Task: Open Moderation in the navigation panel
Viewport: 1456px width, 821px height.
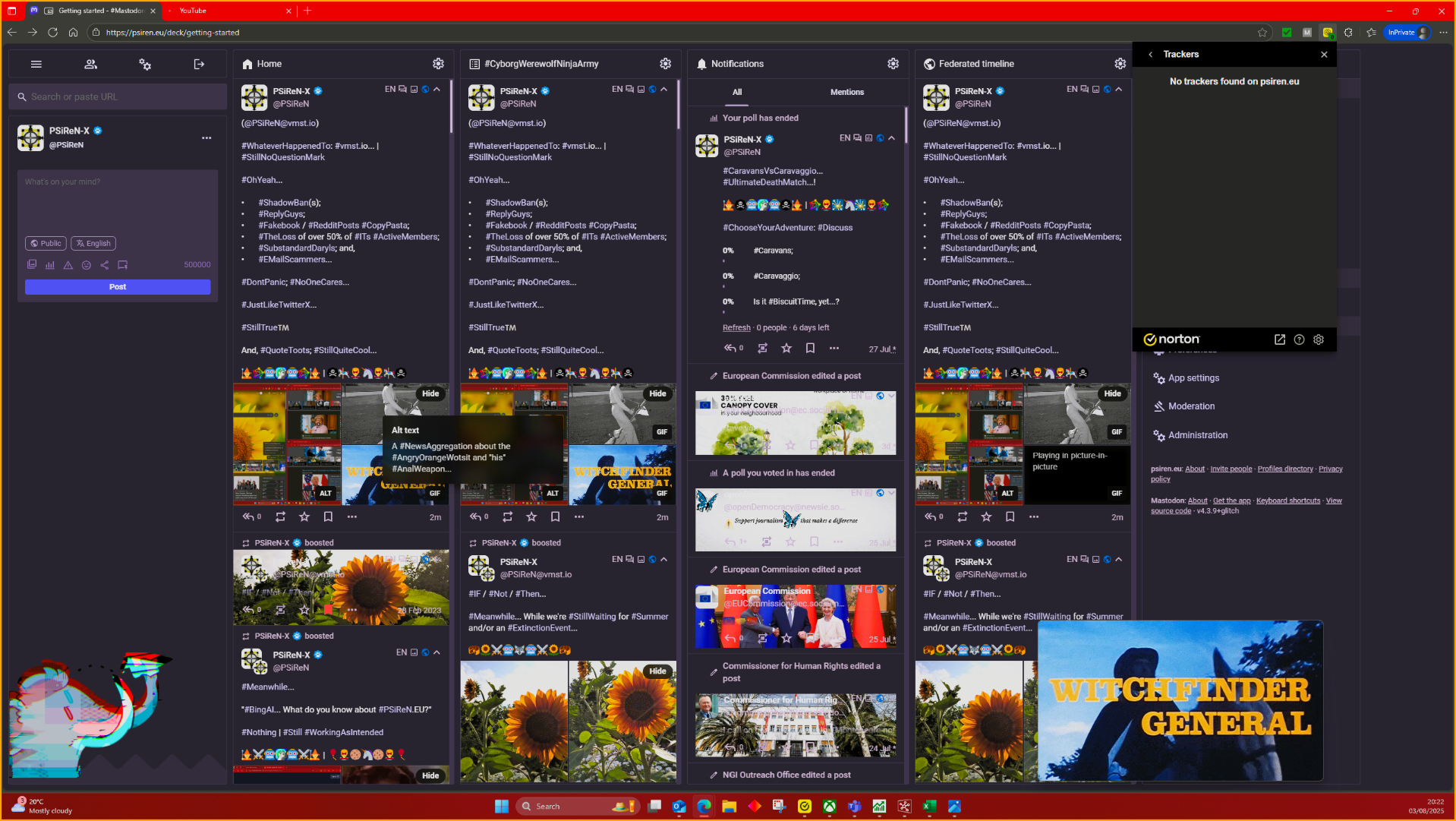Action: [x=1191, y=406]
